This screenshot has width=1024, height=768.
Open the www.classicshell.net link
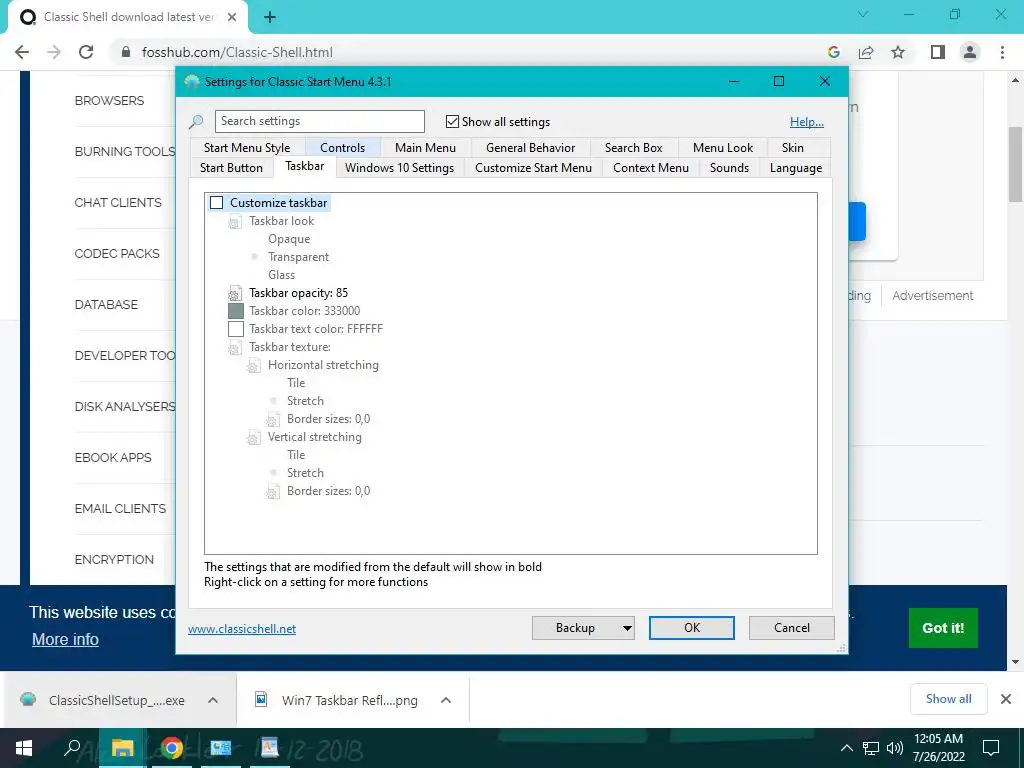[242, 629]
